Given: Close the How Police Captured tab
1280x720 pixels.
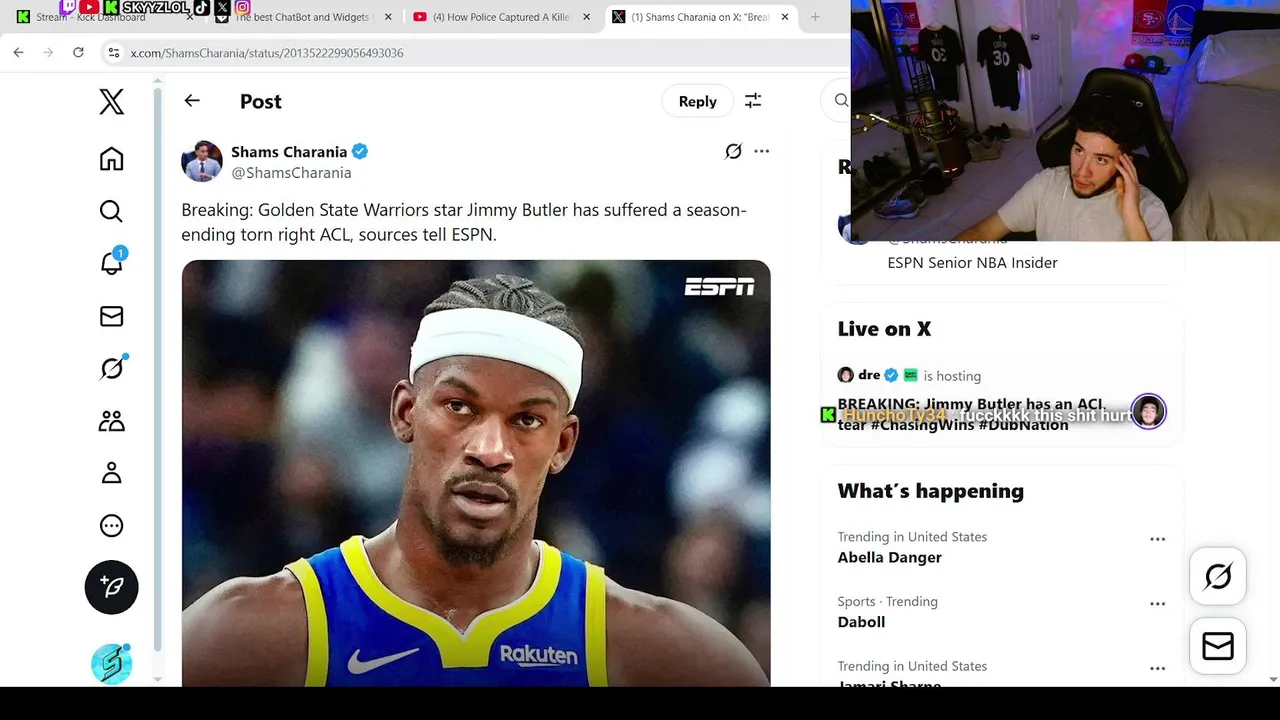Looking at the screenshot, I should (586, 17).
